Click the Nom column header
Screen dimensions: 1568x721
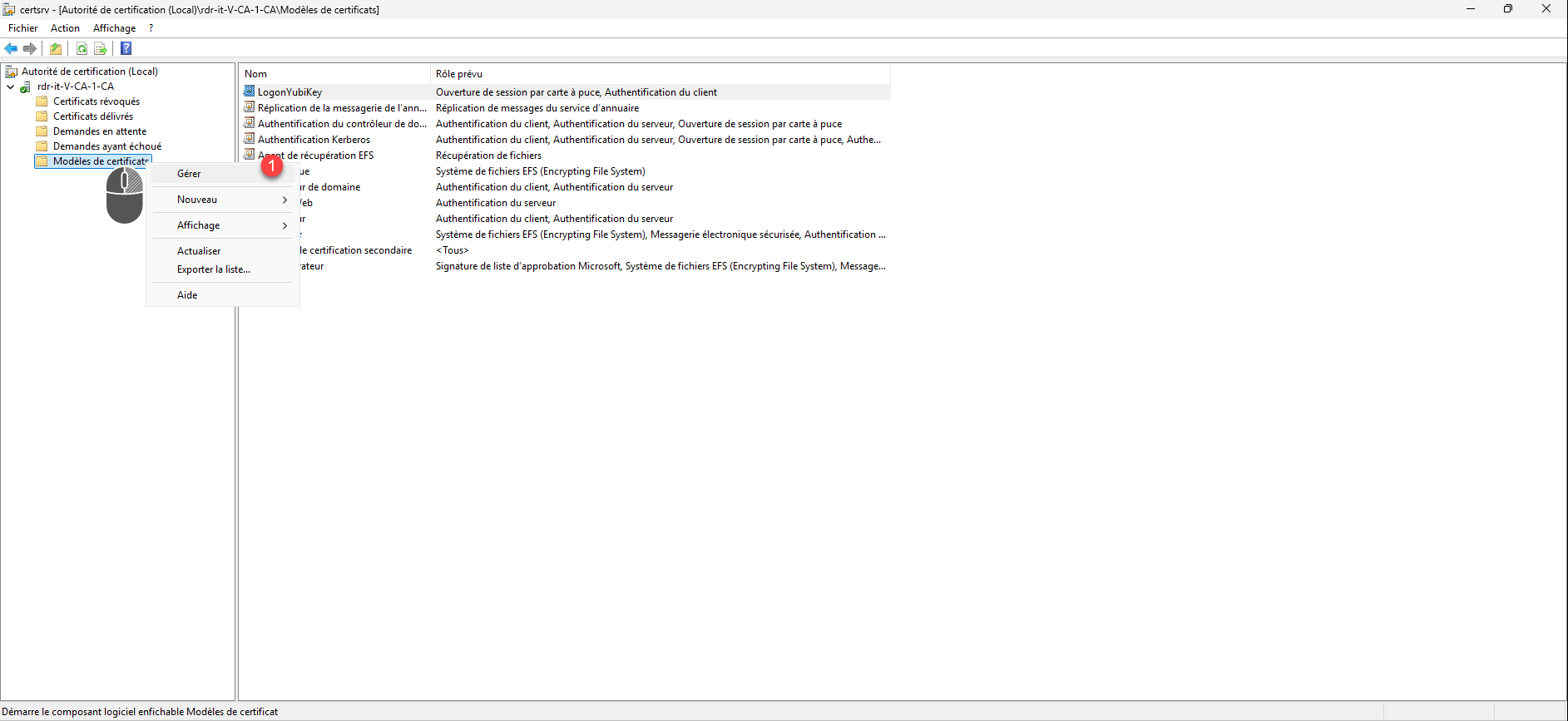pyautogui.click(x=255, y=74)
